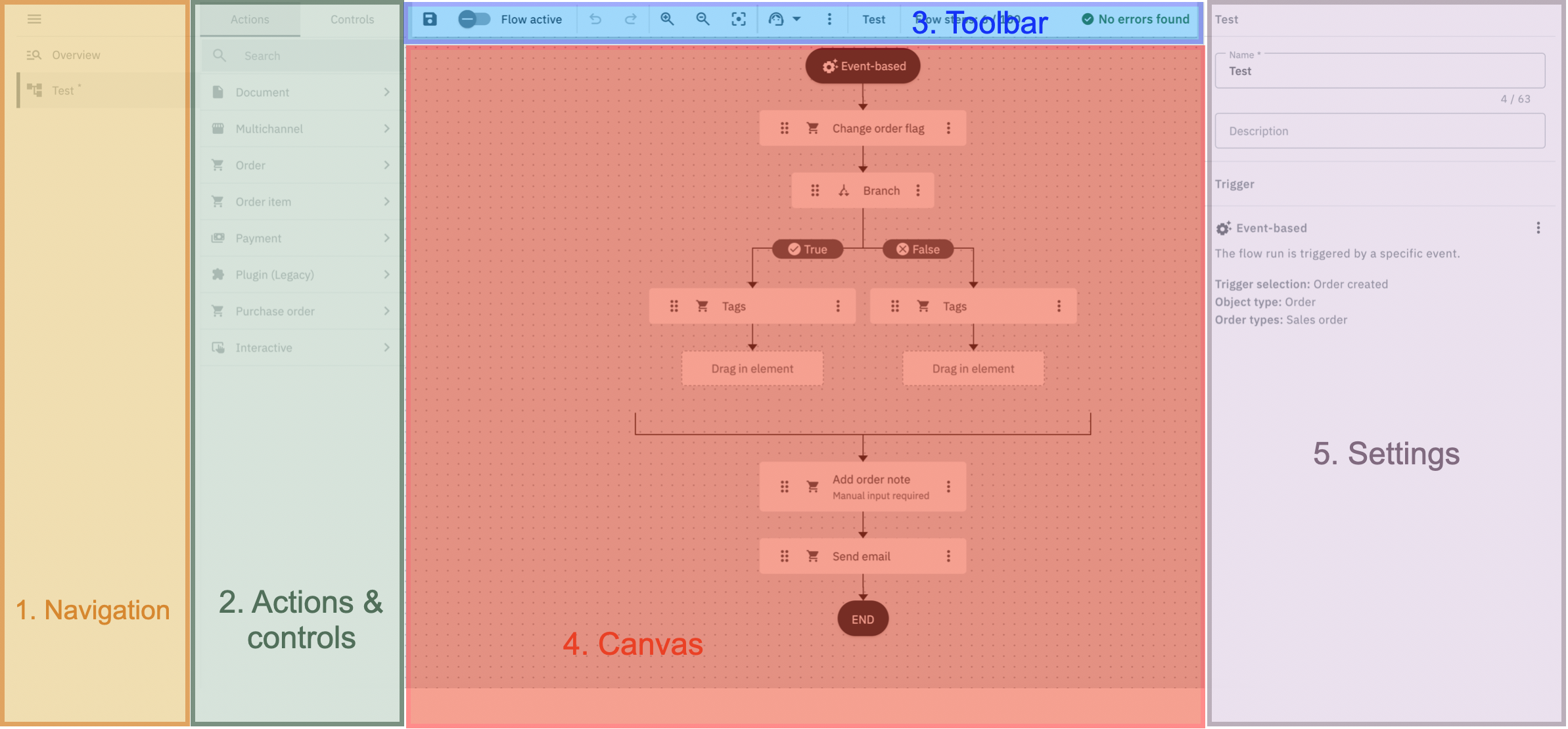Open the Send email step options menu
Image resolution: width=1568 pixels, height=729 pixels.
(x=948, y=556)
